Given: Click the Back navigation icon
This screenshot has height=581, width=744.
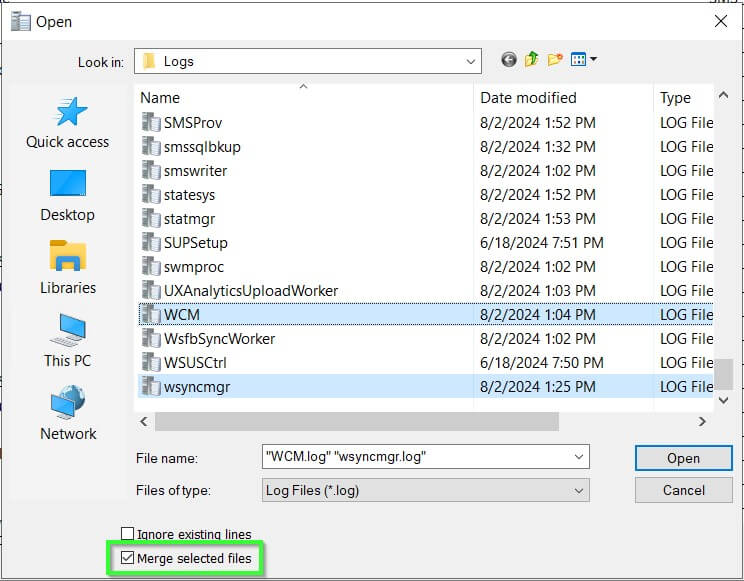Looking at the screenshot, I should (509, 60).
